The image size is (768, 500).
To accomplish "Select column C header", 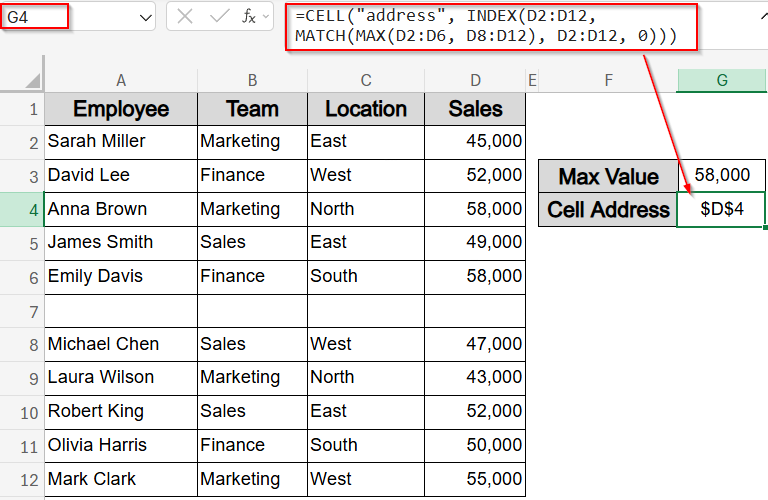I will point(366,80).
